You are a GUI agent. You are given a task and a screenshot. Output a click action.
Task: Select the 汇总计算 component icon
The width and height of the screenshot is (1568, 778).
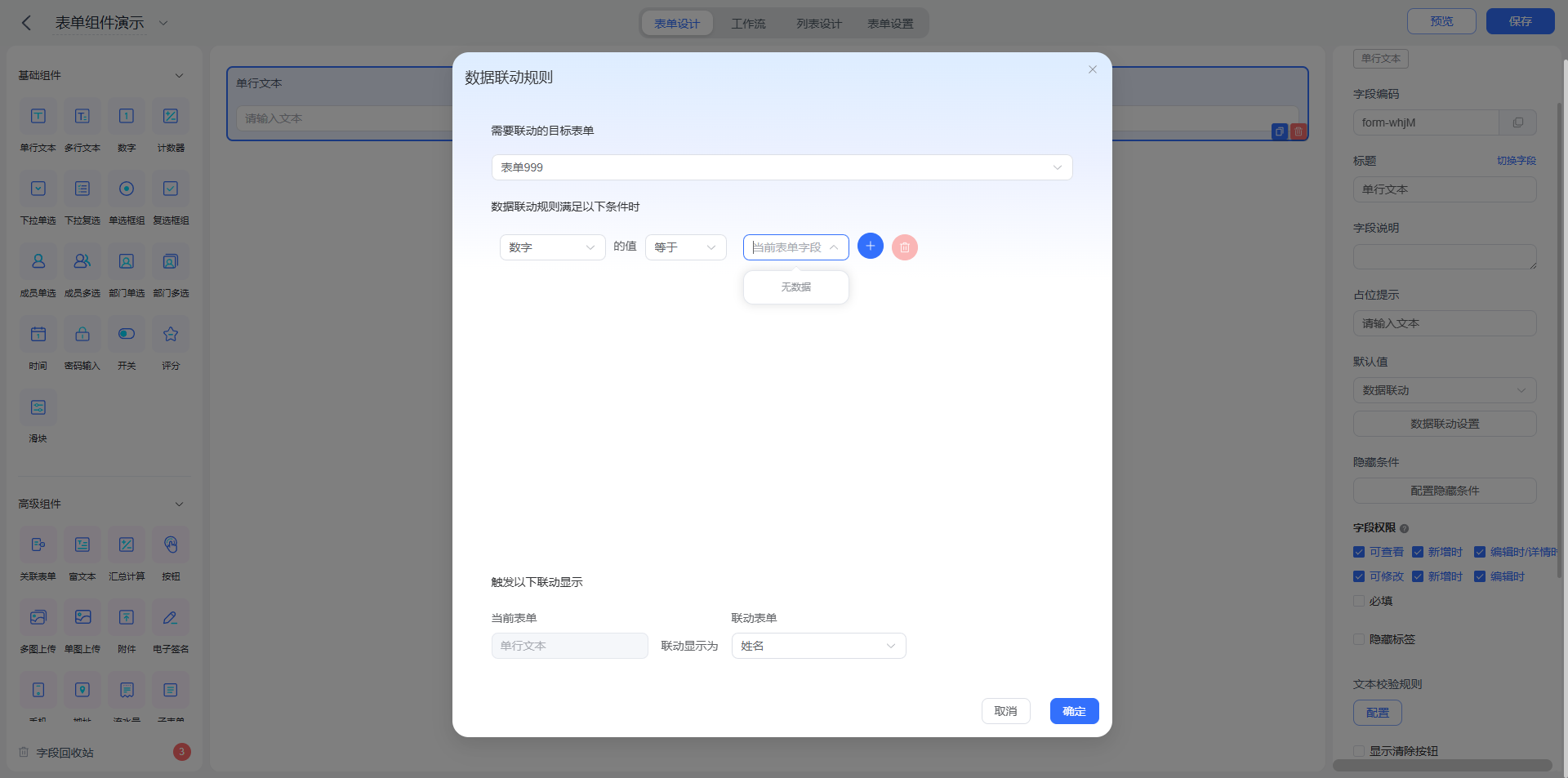pos(127,545)
